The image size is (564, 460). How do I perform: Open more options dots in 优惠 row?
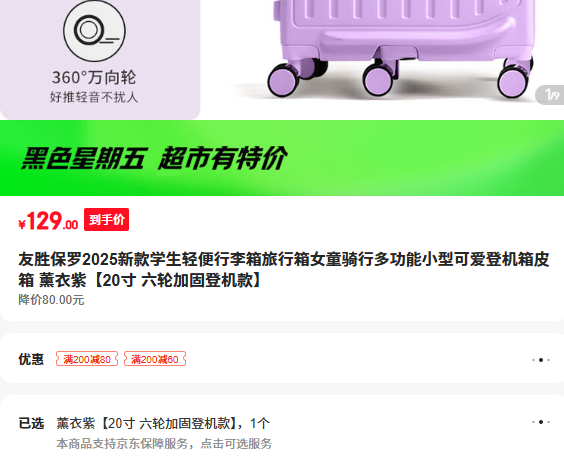[x=541, y=360]
